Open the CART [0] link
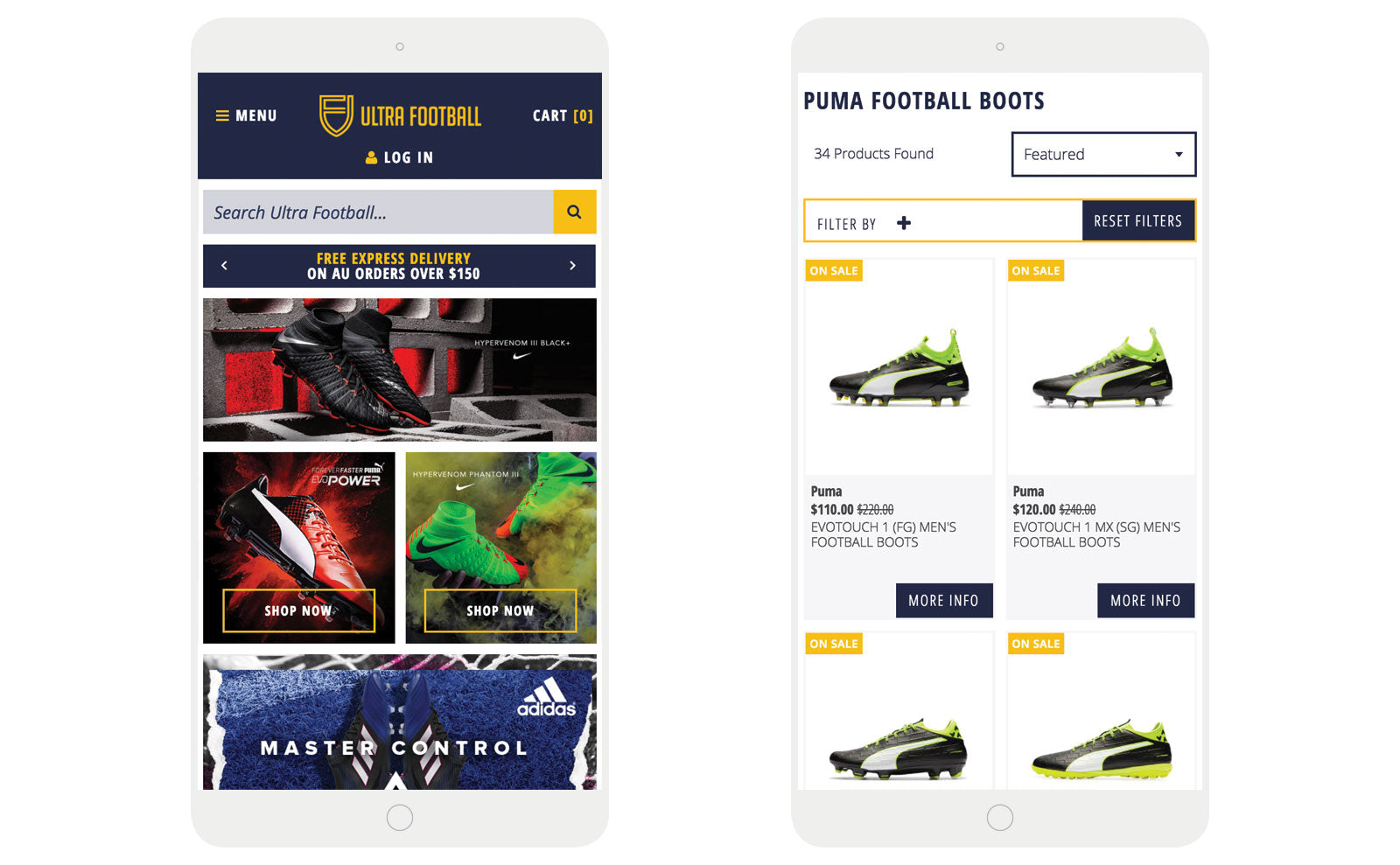 point(563,115)
